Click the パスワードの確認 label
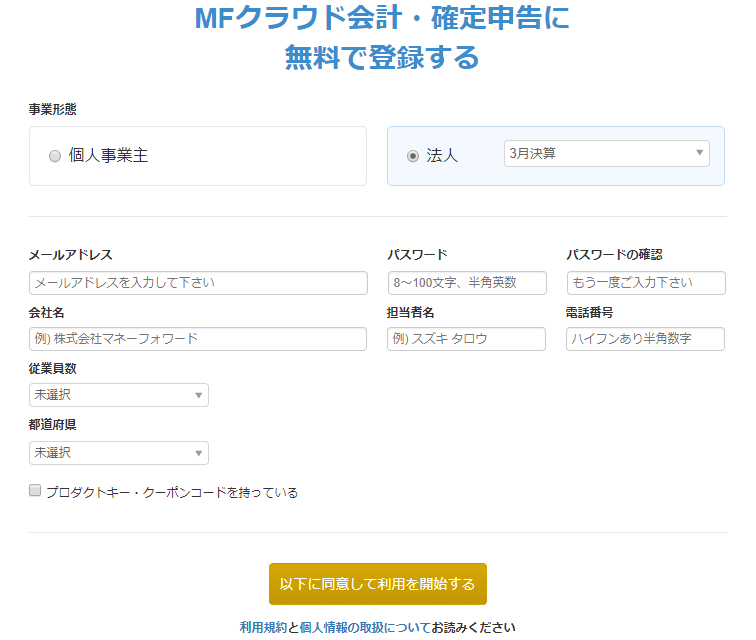The image size is (756, 640). tap(614, 255)
